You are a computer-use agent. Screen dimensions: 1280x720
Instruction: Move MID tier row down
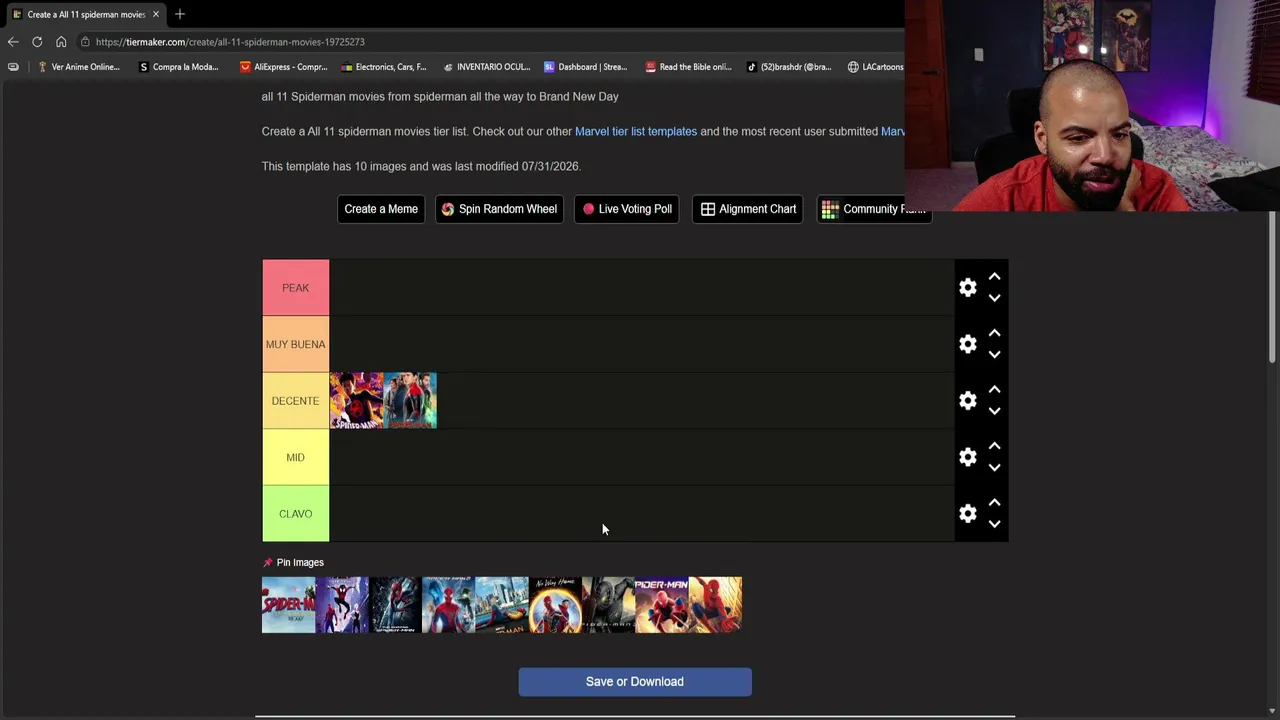[994, 468]
